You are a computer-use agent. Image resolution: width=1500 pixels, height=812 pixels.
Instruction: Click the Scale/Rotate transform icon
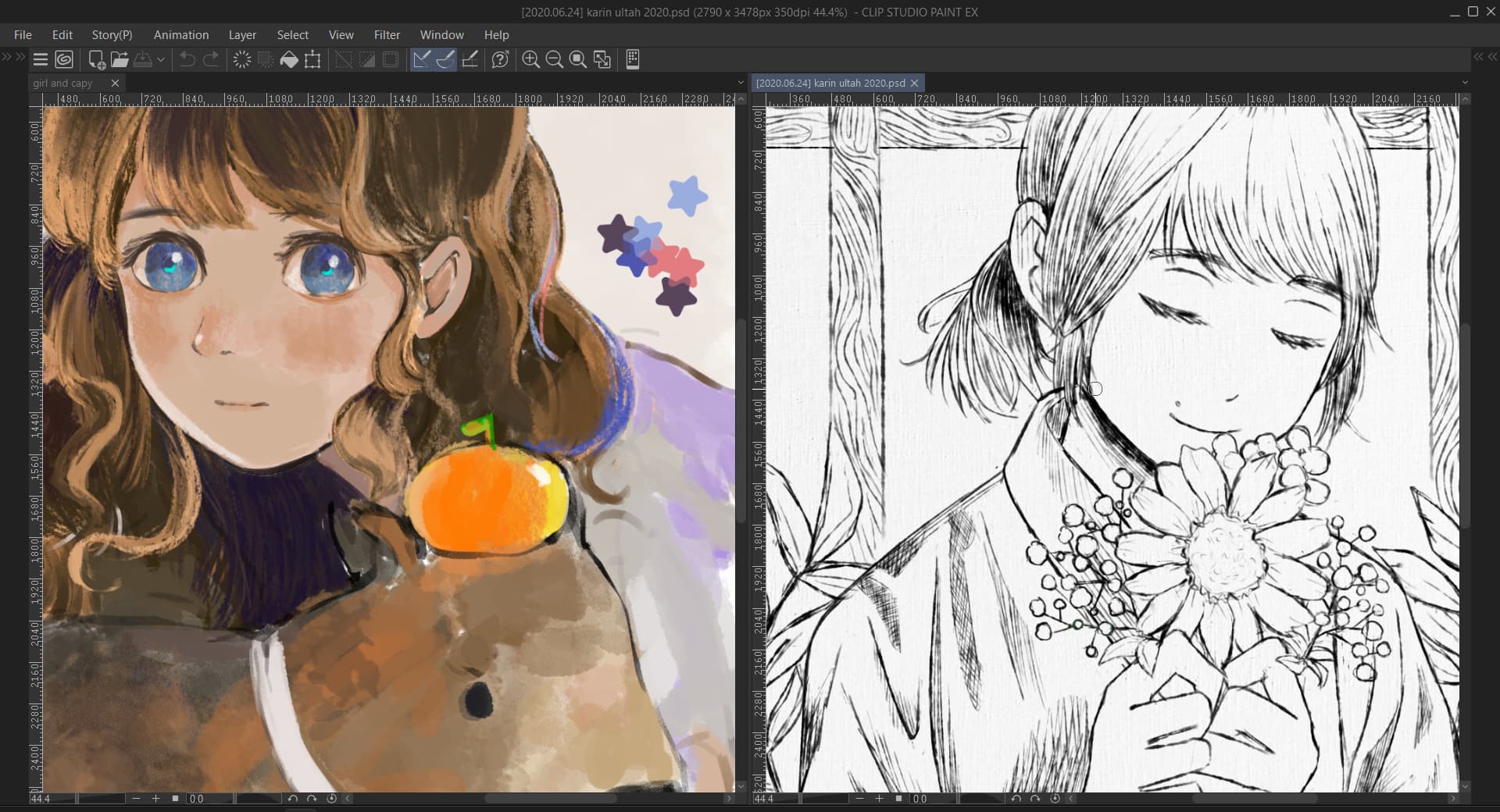coord(312,59)
